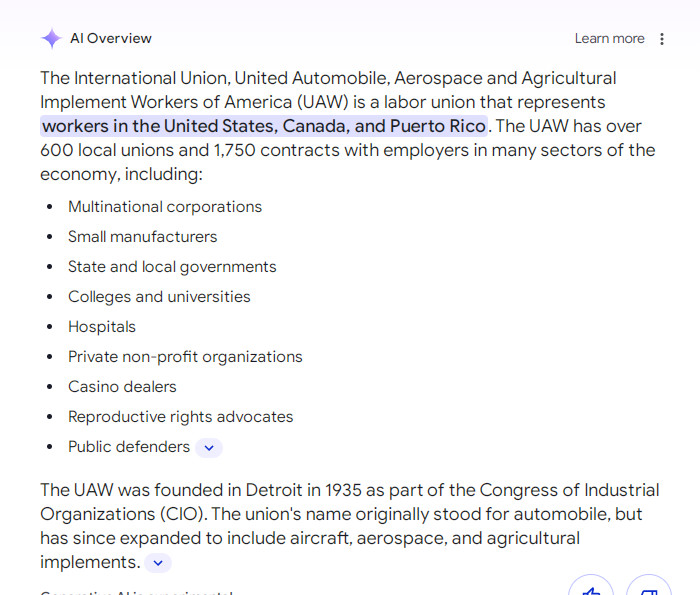This screenshot has height=595, width=700.
Task: Select the Hospitals list item
Action: pyautogui.click(x=102, y=327)
